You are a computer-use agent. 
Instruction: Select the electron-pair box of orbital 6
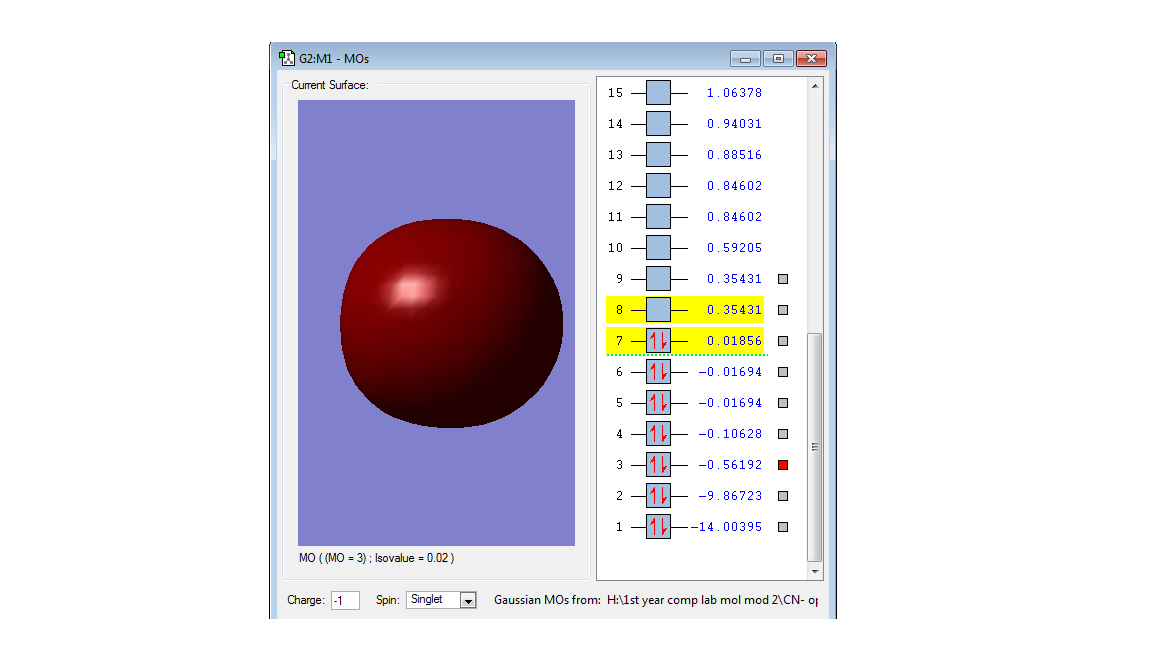coord(658,372)
